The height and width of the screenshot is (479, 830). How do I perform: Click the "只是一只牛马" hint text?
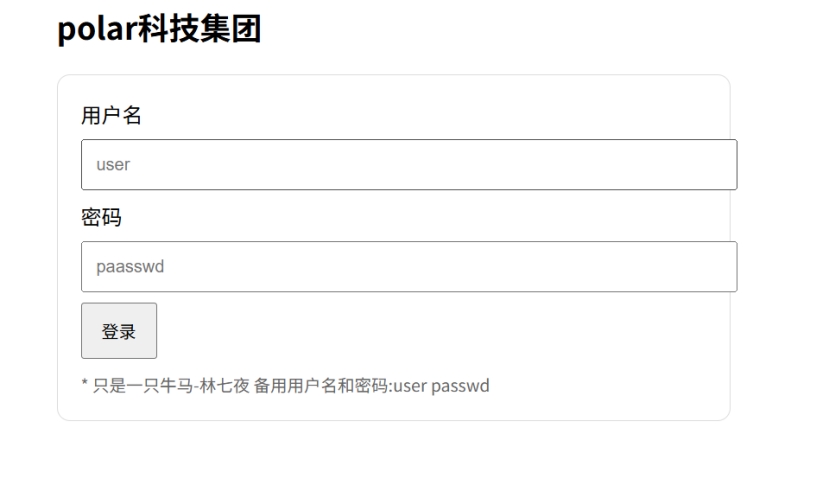coord(143,385)
